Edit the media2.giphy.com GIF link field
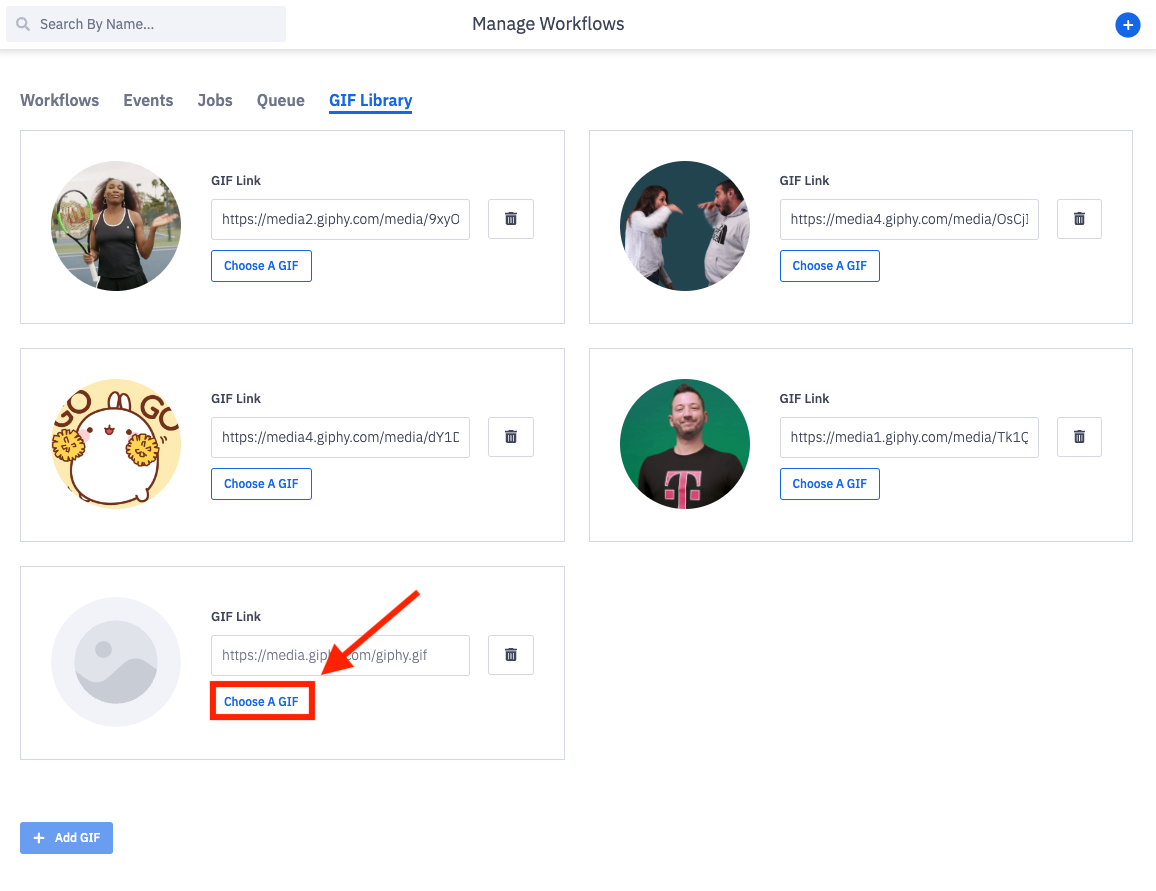This screenshot has height=891, width=1156. 340,219
